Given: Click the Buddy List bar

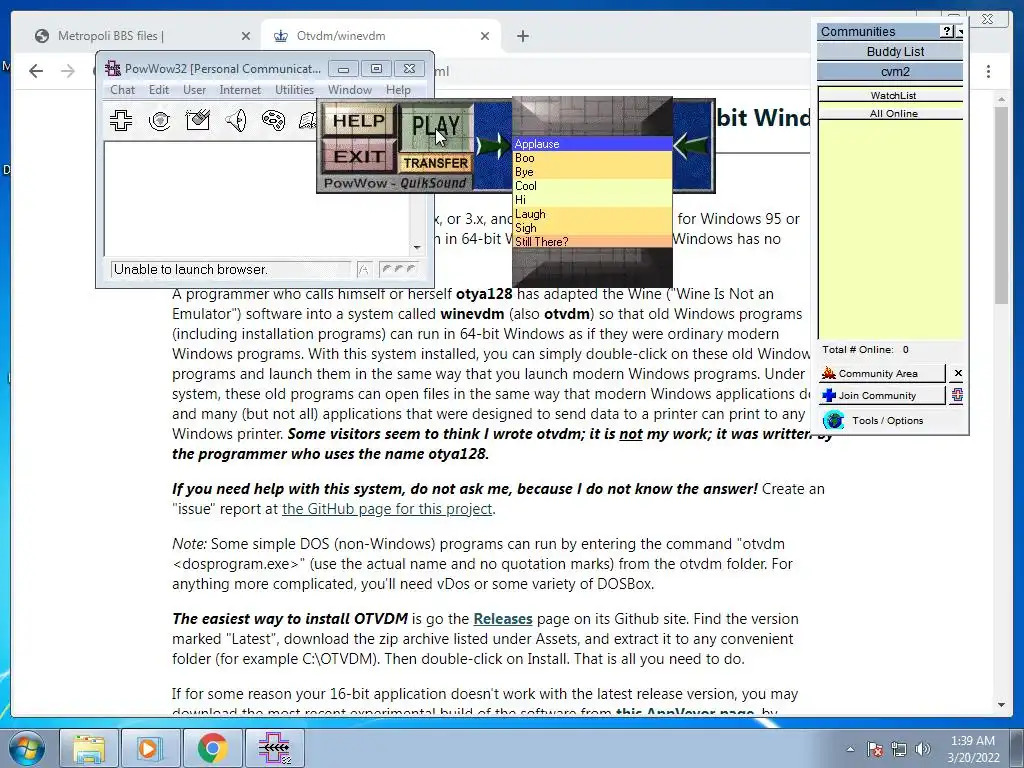Looking at the screenshot, I should (x=890, y=51).
